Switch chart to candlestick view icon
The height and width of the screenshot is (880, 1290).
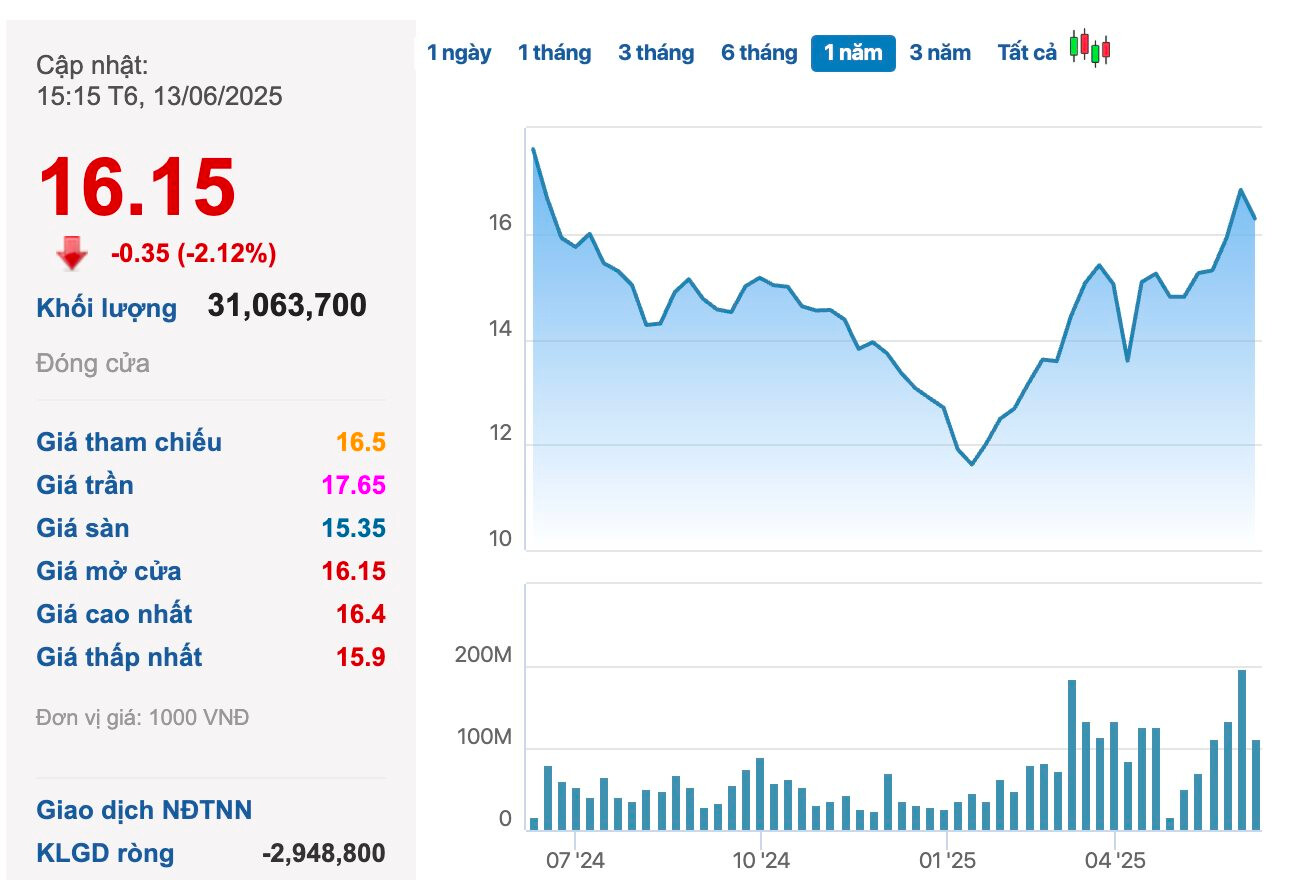[x=1090, y=48]
